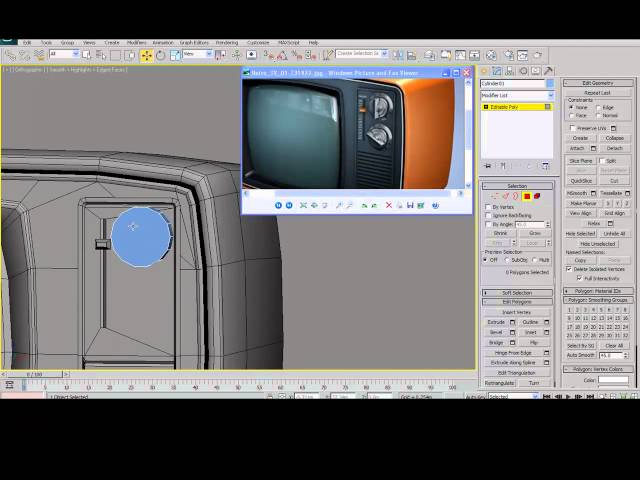Open the View reference coordinate dropdown
Screen dimensions: 640x480
198,54
